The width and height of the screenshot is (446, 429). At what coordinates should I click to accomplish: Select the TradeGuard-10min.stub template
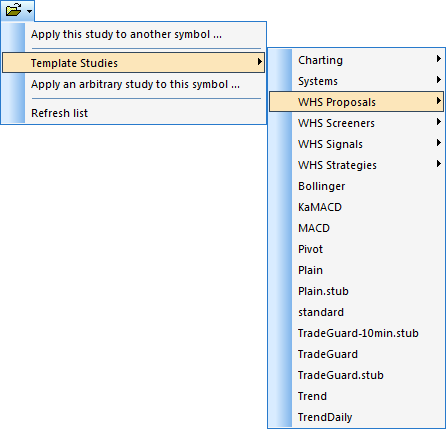(x=356, y=333)
